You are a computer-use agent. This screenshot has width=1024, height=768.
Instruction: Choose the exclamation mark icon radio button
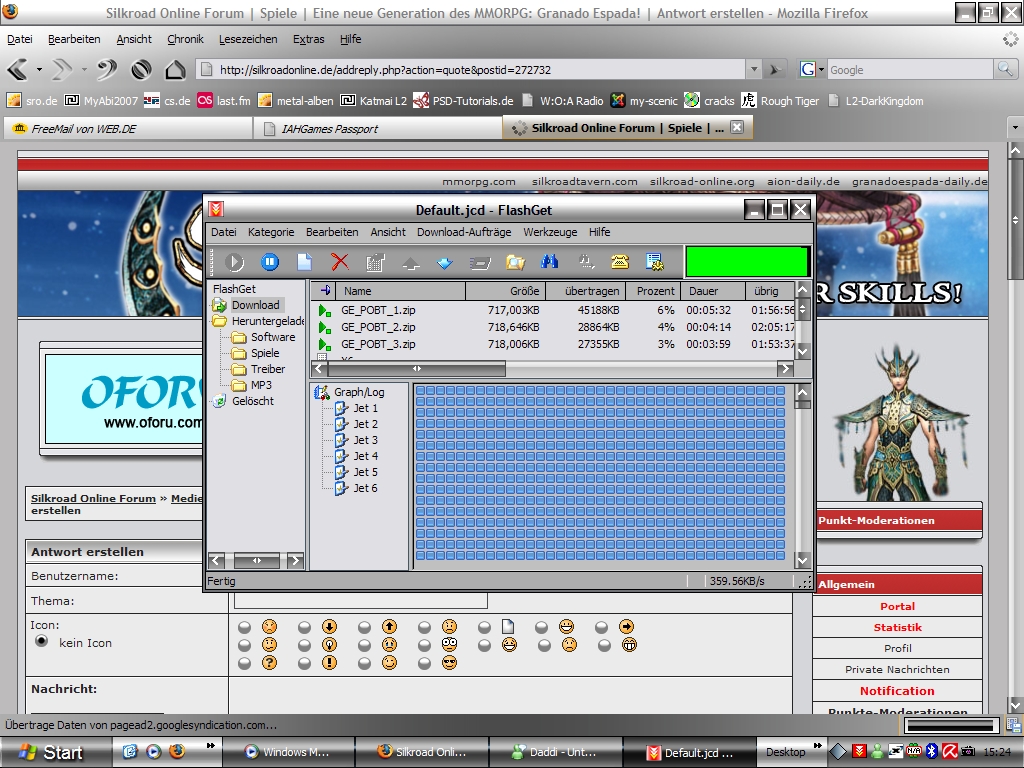[x=305, y=662]
